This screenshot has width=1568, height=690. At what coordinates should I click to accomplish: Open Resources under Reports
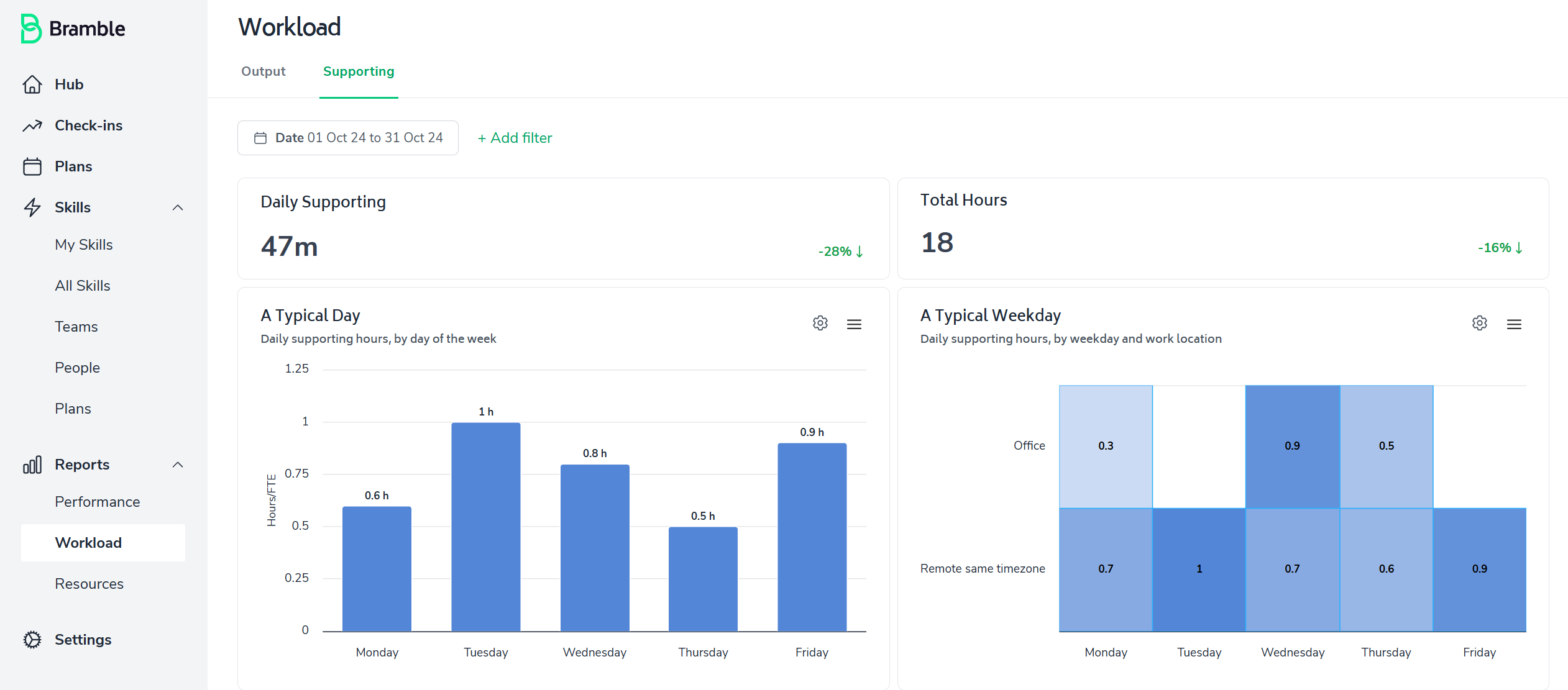(x=89, y=584)
